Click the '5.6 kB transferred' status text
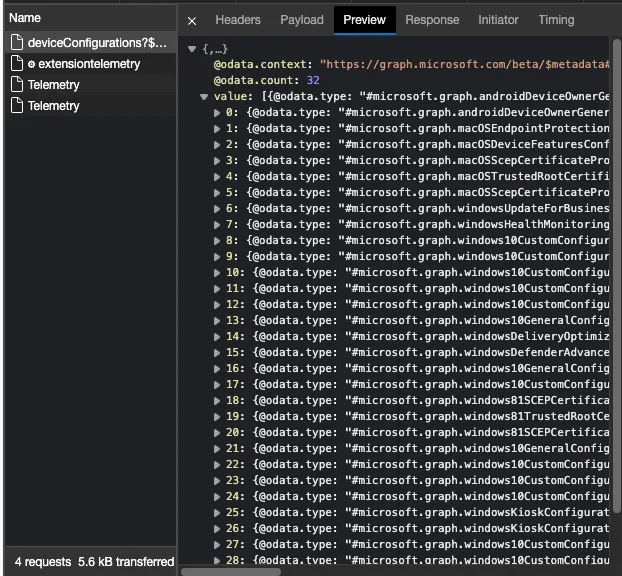The height and width of the screenshot is (576, 622). (x=126, y=562)
